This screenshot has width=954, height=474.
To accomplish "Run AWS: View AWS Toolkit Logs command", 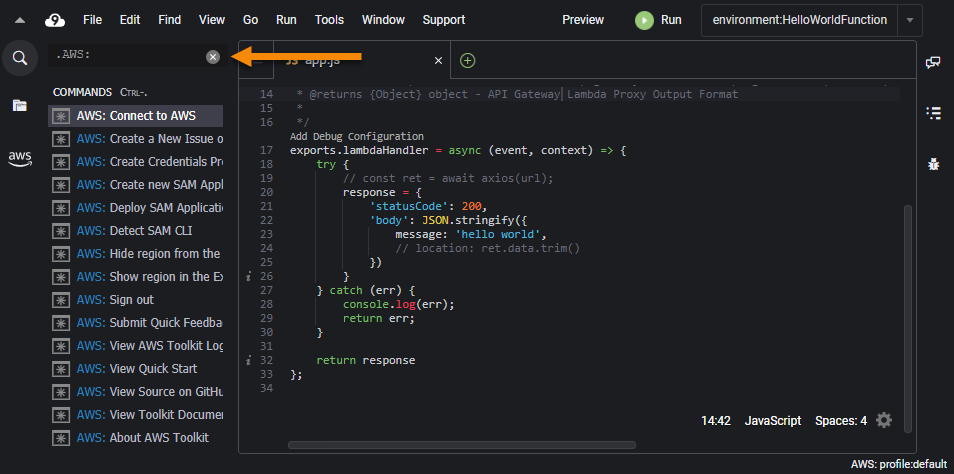I will pos(136,346).
